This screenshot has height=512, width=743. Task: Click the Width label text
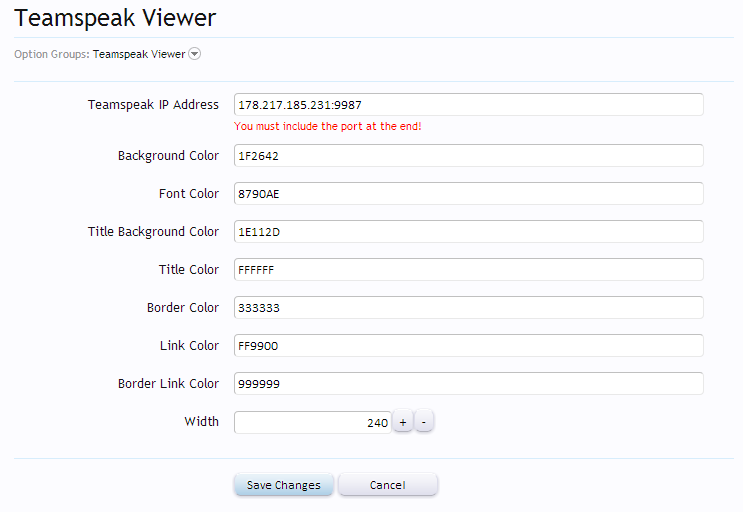(x=201, y=422)
